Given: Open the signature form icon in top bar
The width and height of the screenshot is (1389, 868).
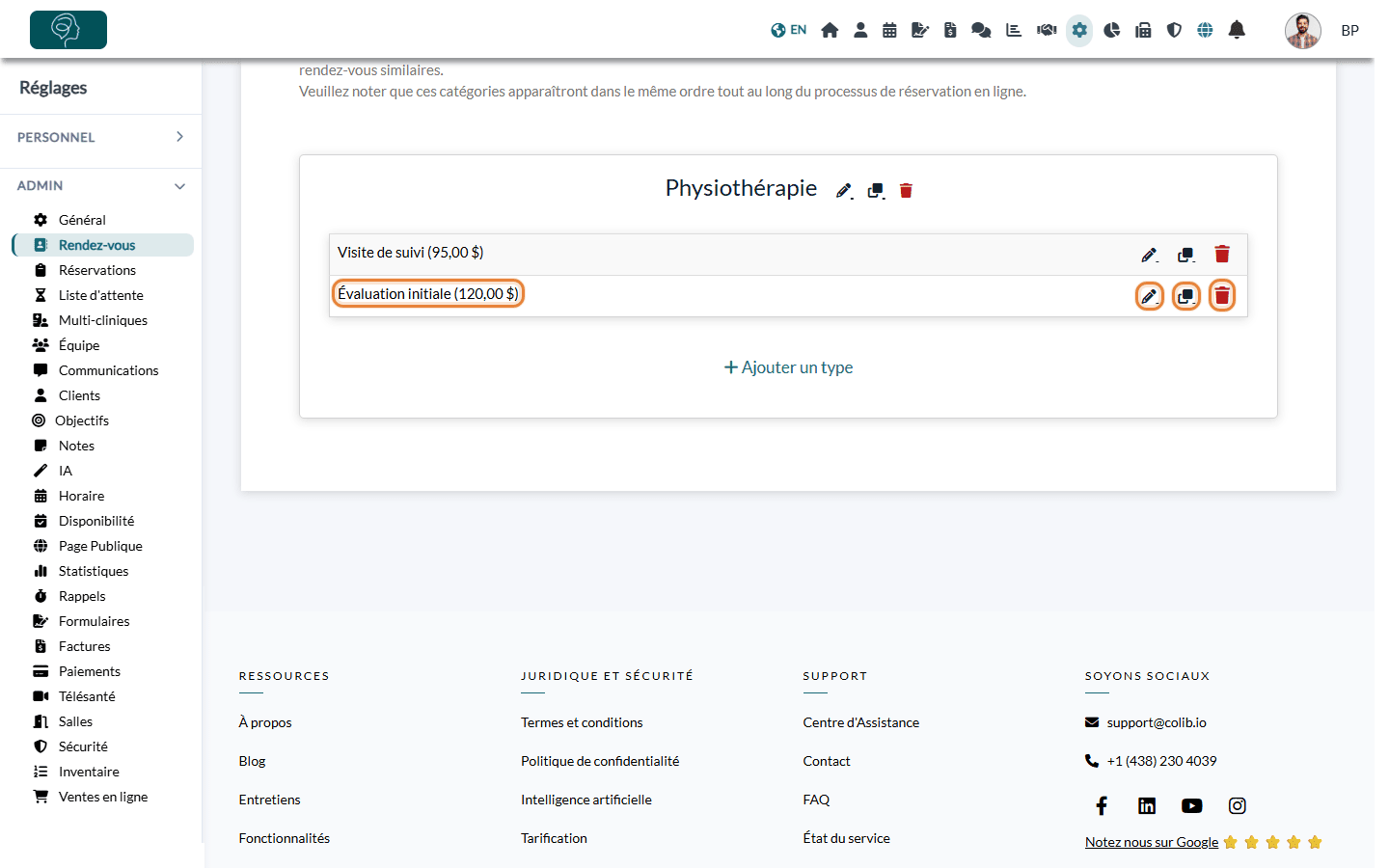Looking at the screenshot, I should (x=920, y=30).
